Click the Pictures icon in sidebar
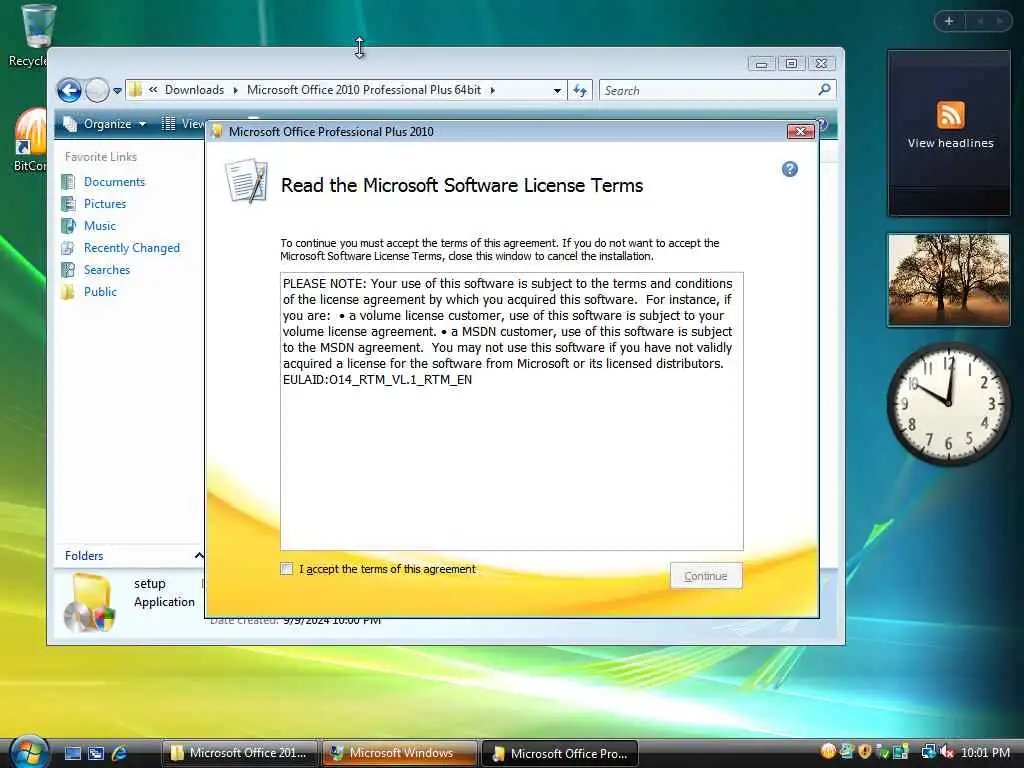 coord(68,204)
